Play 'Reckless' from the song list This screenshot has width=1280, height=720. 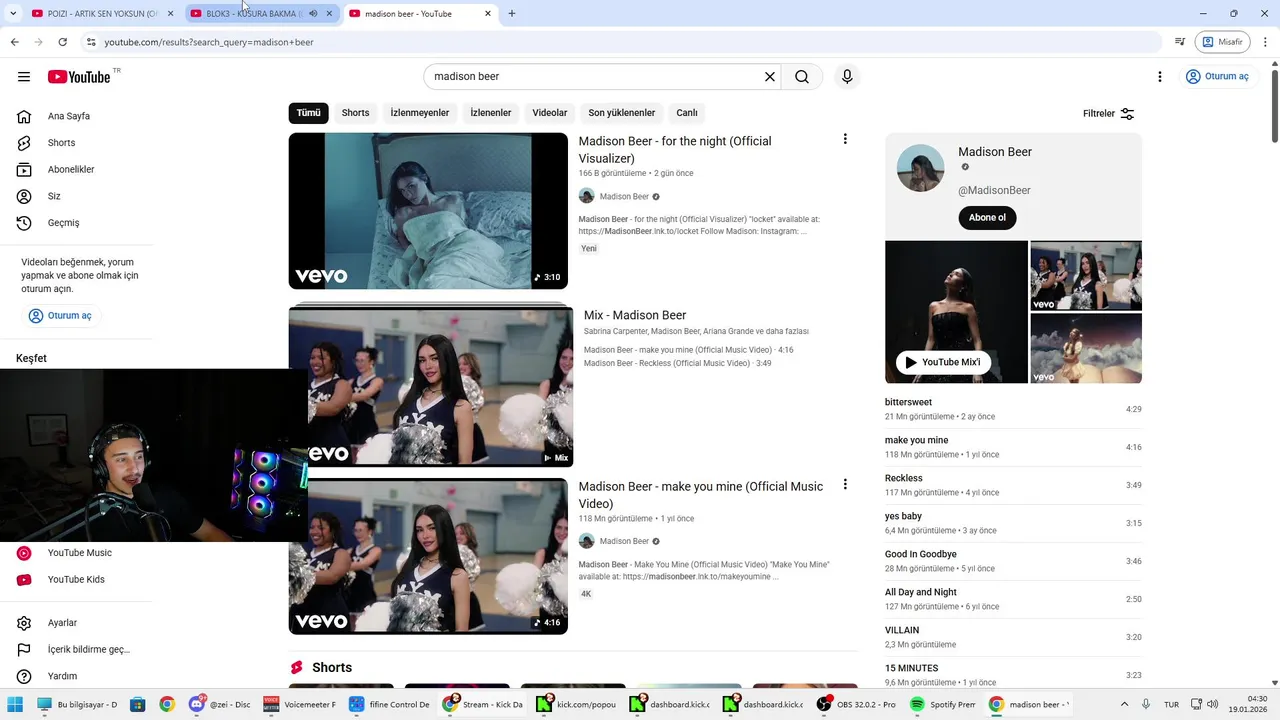1013,485
